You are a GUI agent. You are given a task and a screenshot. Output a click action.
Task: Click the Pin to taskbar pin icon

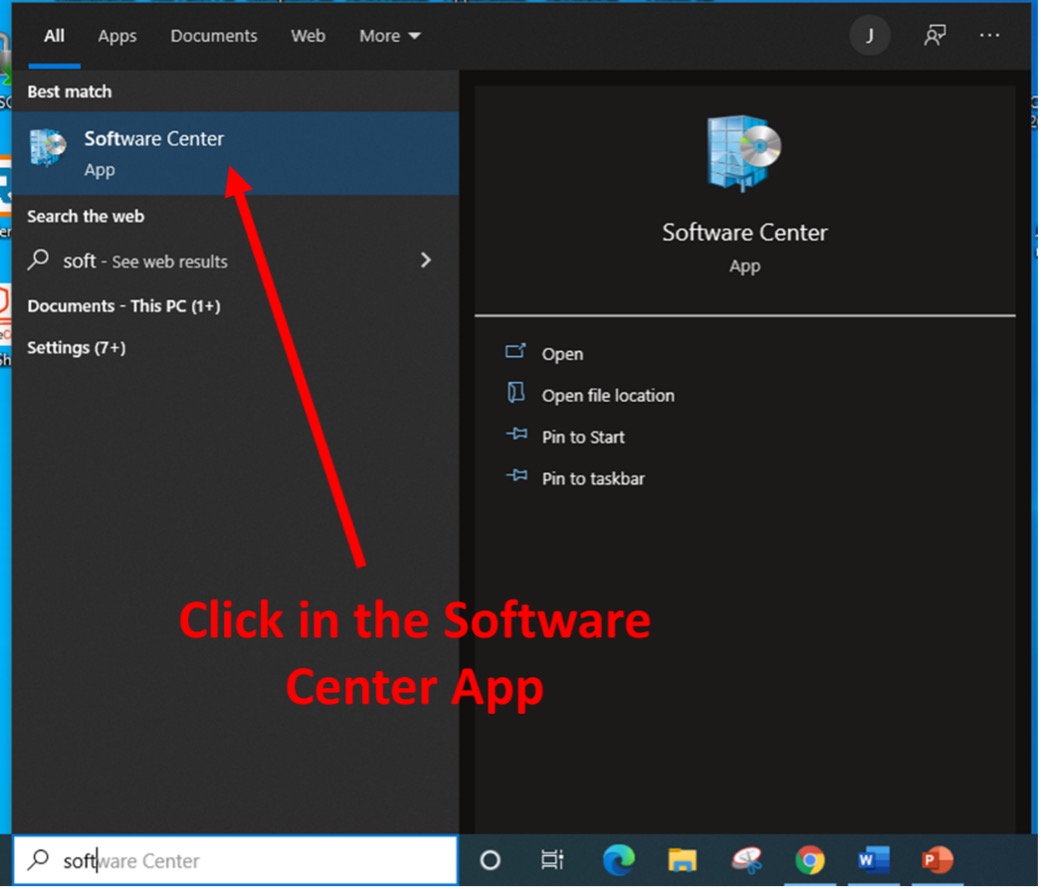point(517,477)
